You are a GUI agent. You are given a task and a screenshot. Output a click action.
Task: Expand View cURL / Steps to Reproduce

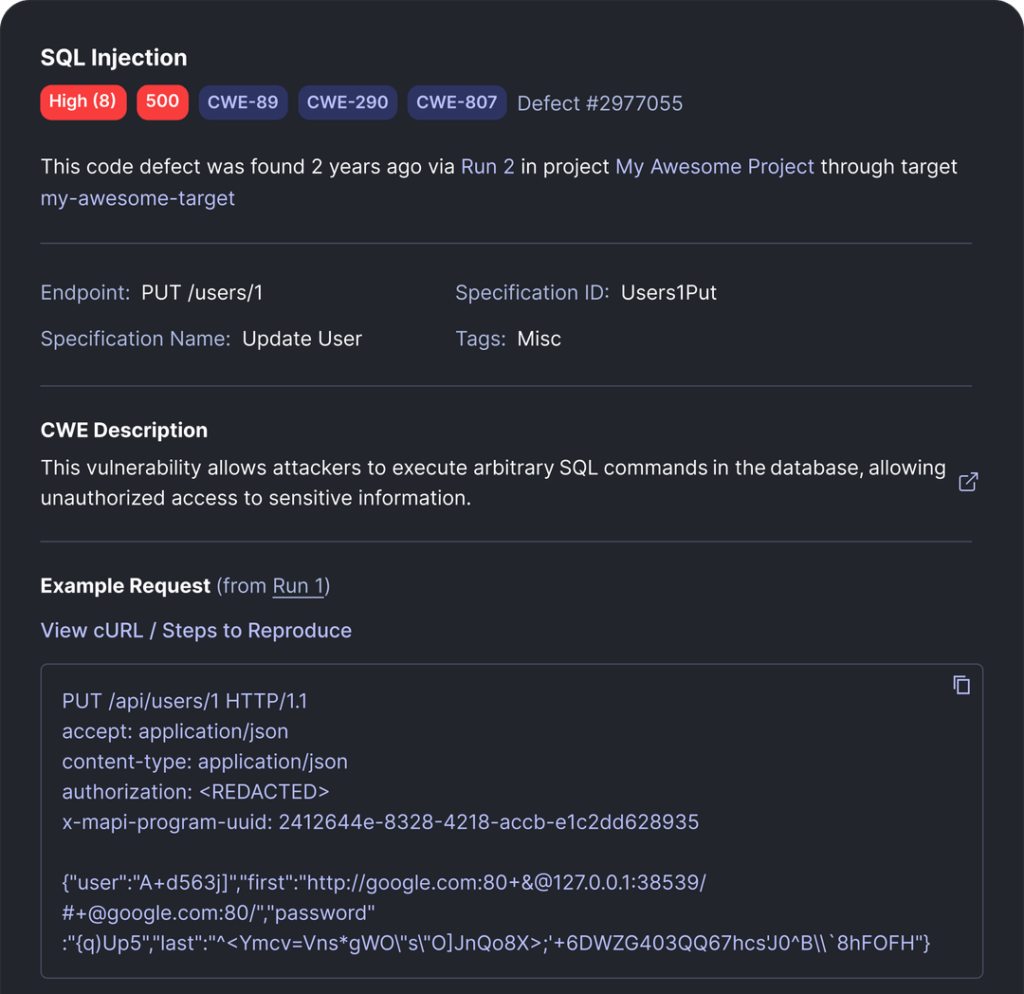click(196, 631)
